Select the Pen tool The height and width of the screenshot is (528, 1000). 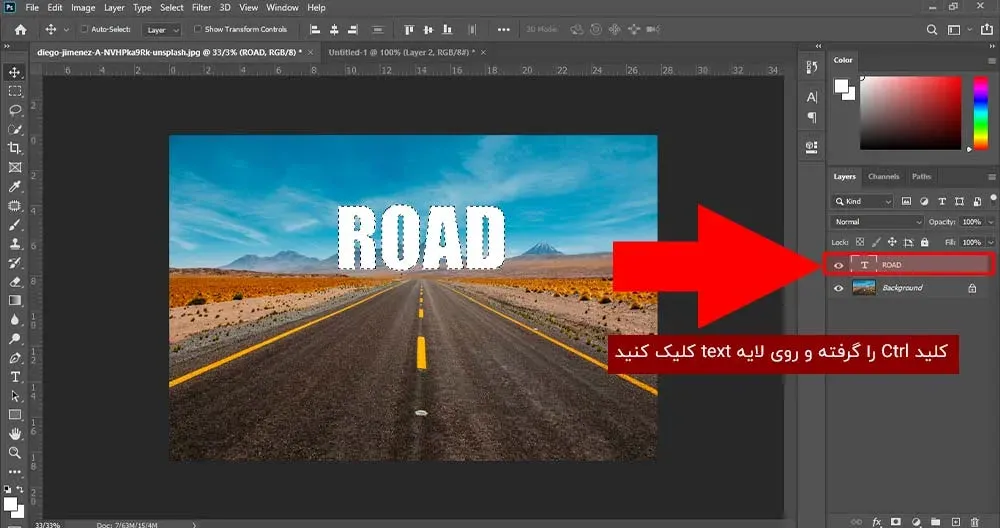point(15,358)
